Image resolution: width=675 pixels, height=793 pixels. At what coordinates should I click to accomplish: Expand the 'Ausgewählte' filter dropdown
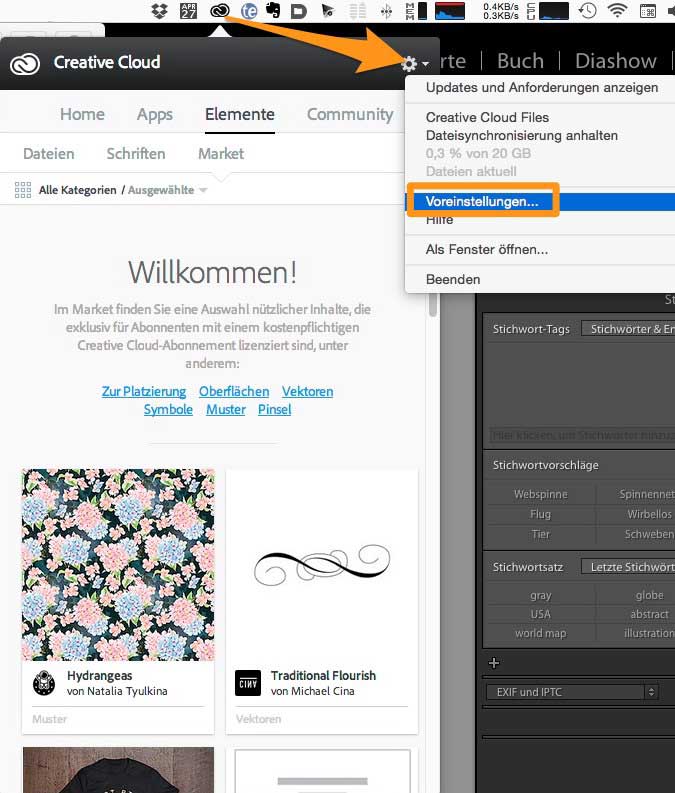(x=167, y=190)
